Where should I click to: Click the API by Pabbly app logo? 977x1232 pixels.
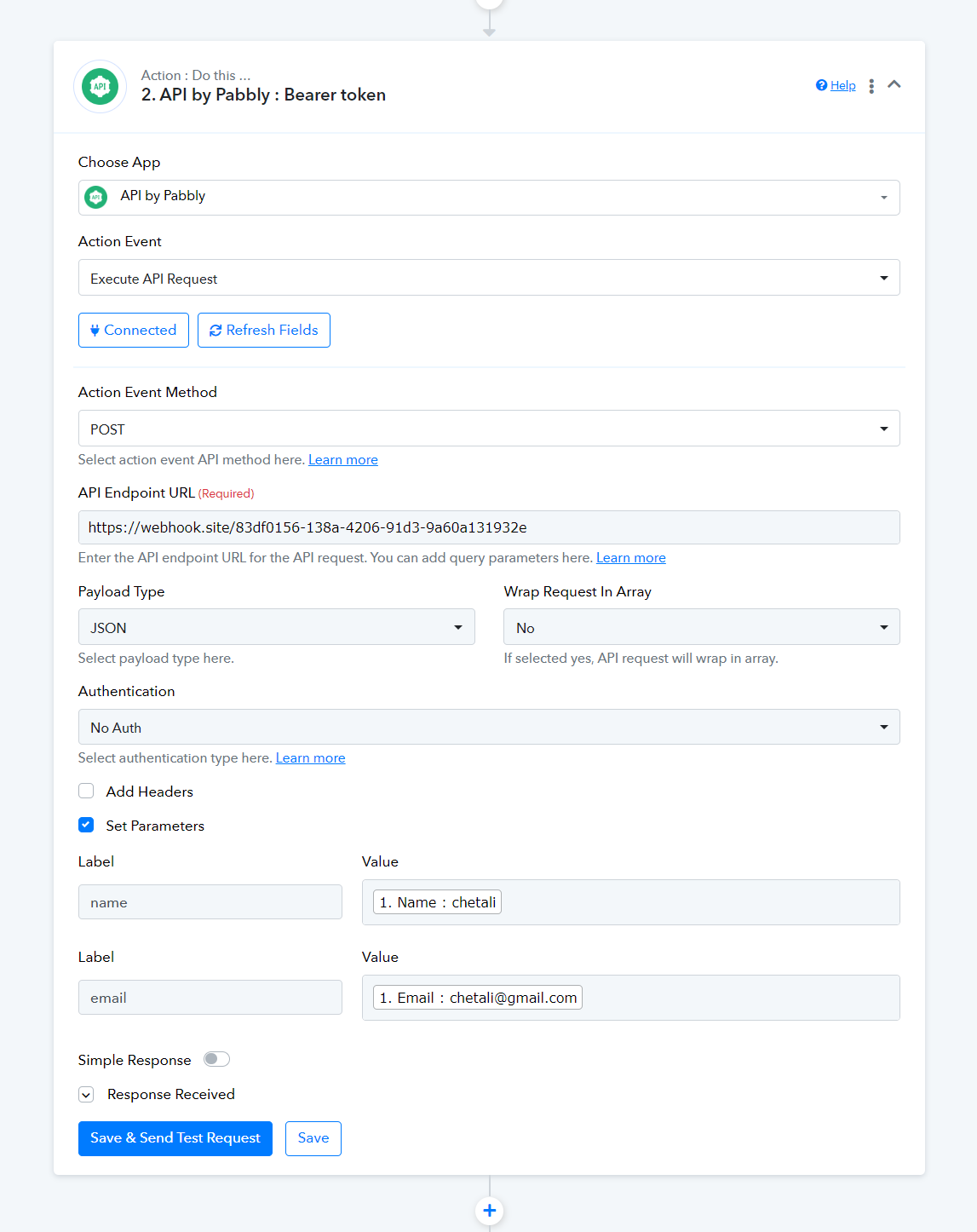pyautogui.click(x=100, y=86)
